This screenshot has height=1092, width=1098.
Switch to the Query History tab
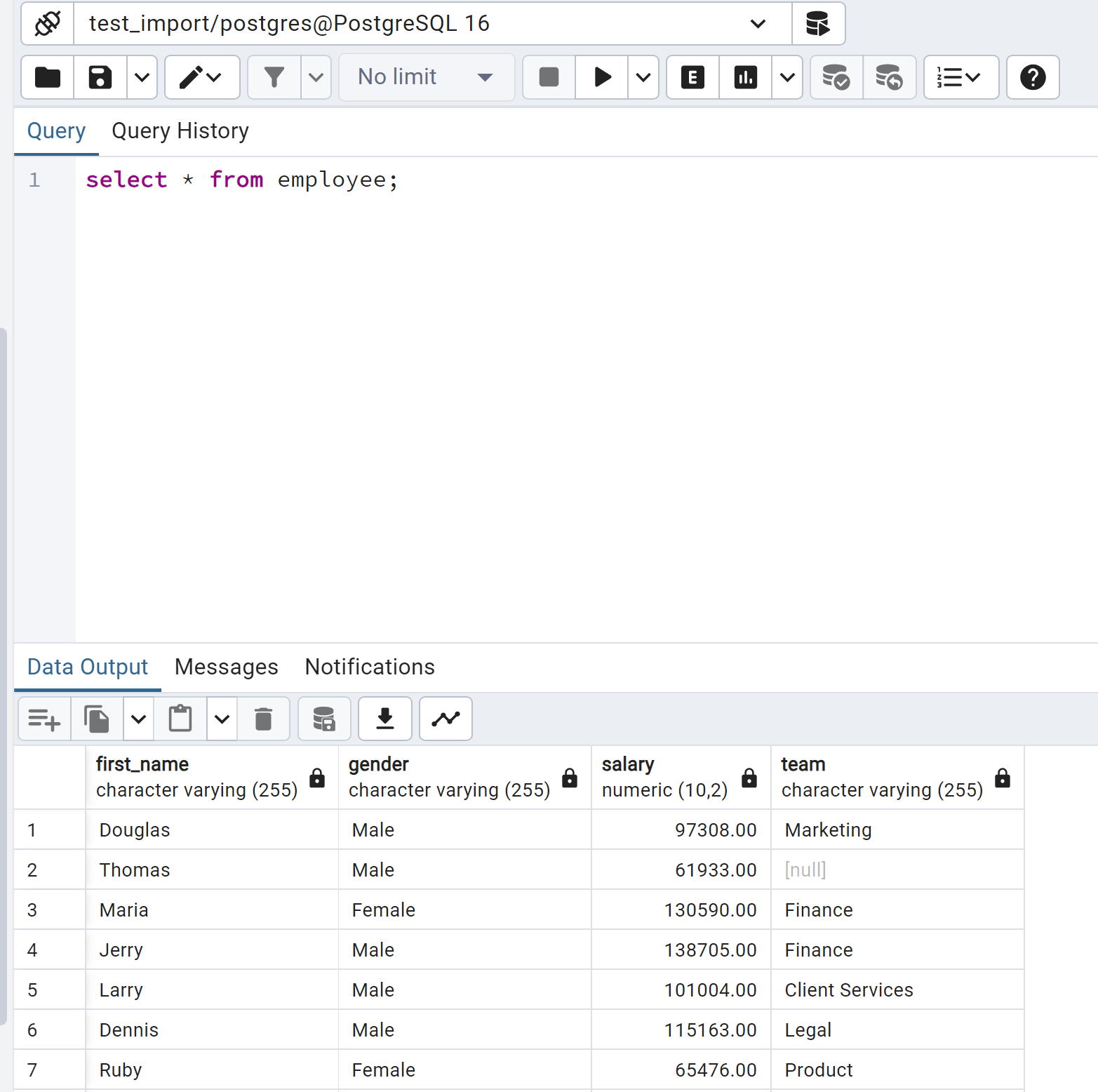pos(180,131)
